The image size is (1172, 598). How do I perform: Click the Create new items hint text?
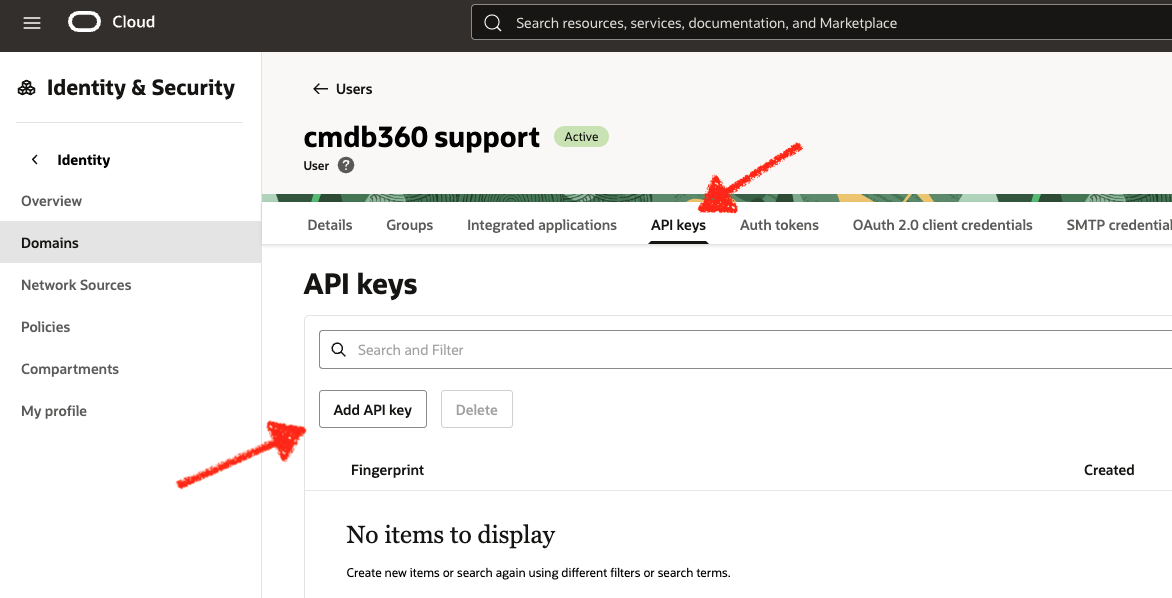538,573
